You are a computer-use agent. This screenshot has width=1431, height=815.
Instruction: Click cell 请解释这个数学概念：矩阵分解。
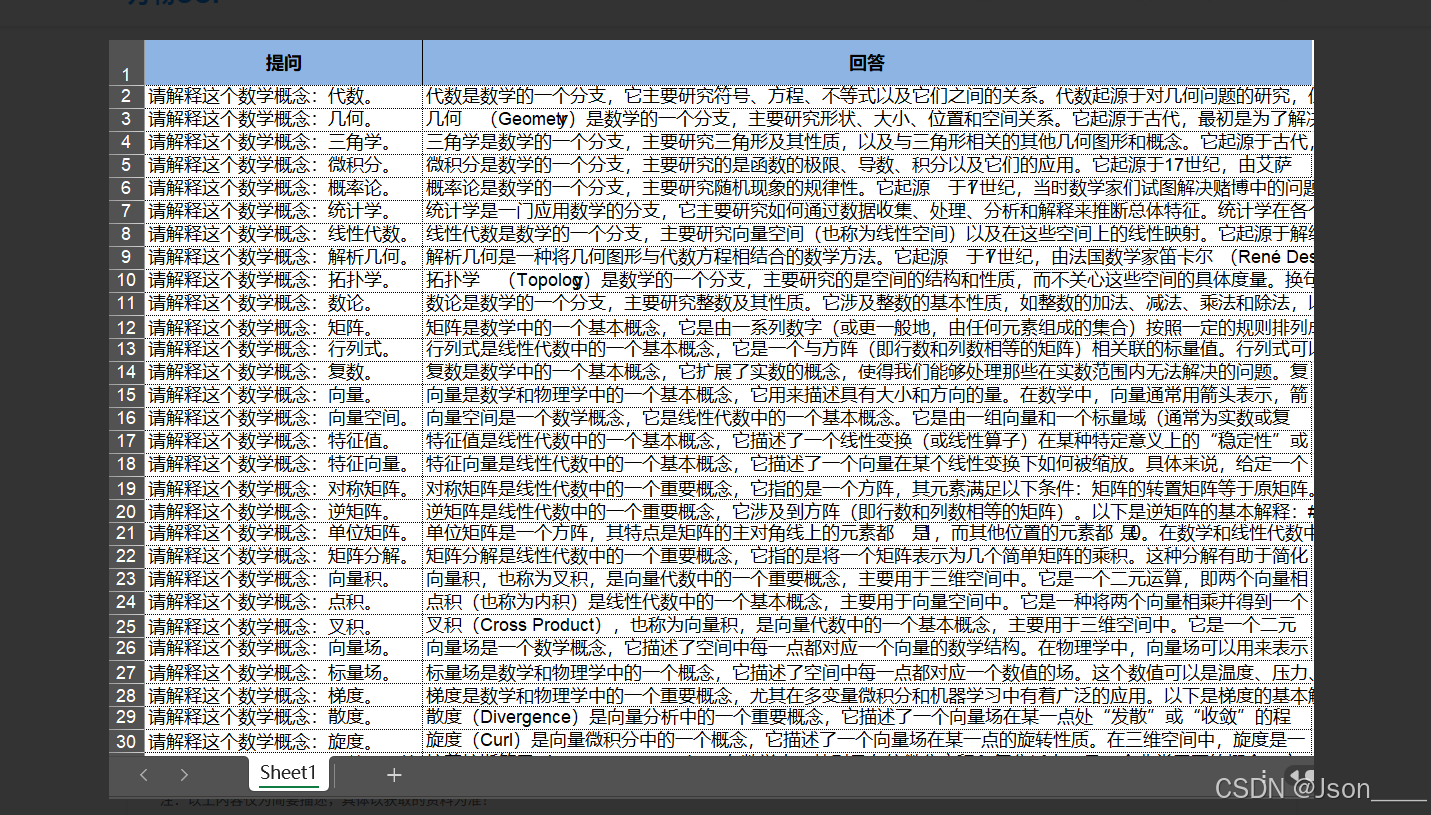pyautogui.click(x=283, y=556)
